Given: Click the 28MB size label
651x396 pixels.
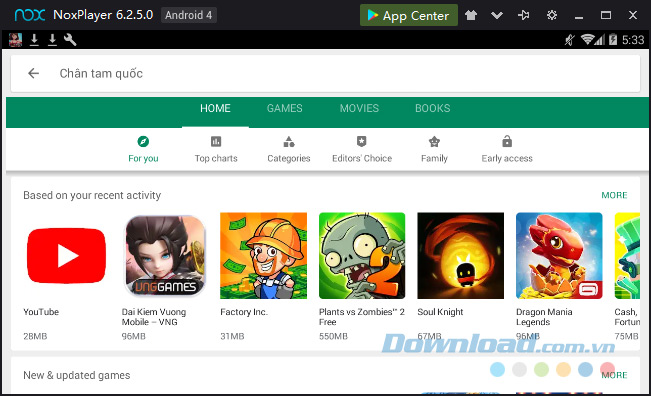Looking at the screenshot, I should click(35, 336).
